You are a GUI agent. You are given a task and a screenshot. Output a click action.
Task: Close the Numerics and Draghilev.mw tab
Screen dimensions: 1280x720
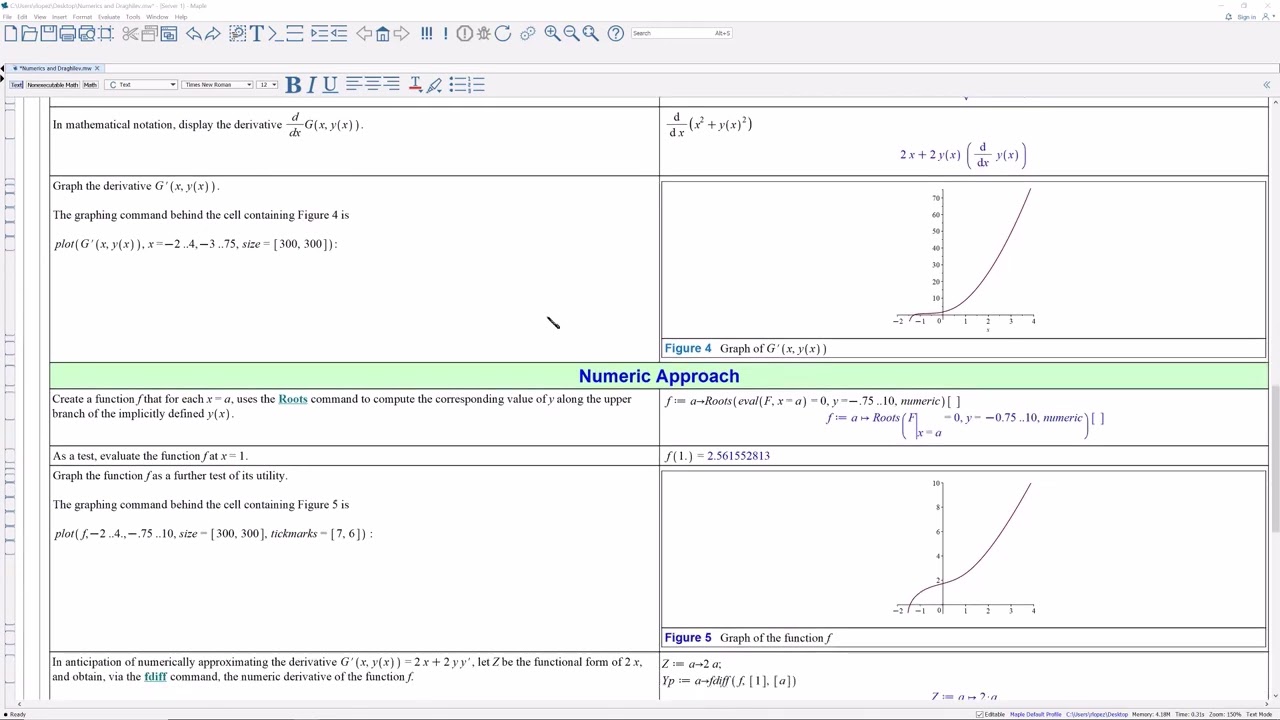click(x=97, y=68)
